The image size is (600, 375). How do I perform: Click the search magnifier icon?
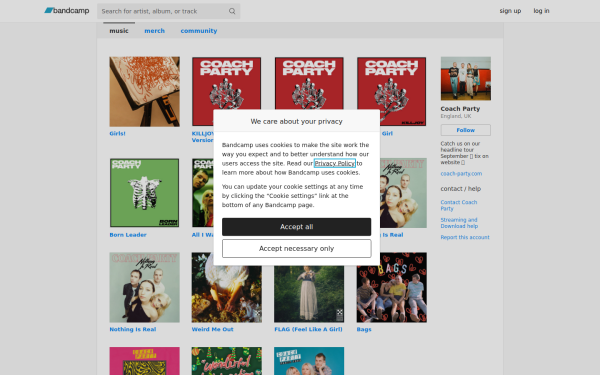click(232, 11)
